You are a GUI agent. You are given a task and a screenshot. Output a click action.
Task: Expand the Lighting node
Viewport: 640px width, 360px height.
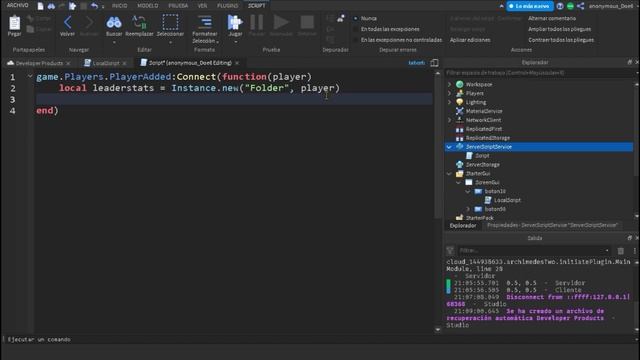[x=449, y=102]
